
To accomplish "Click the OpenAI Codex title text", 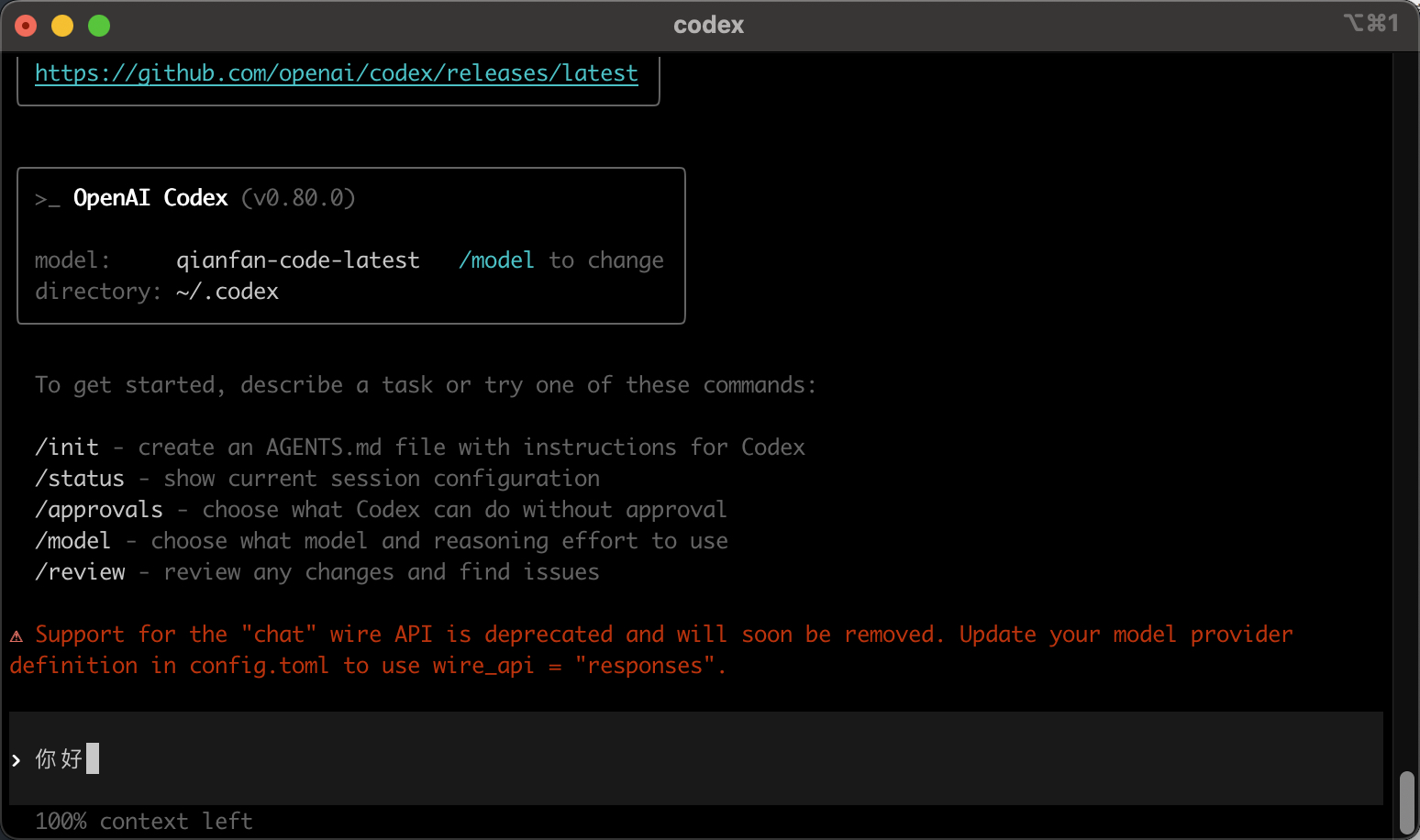I will [150, 198].
